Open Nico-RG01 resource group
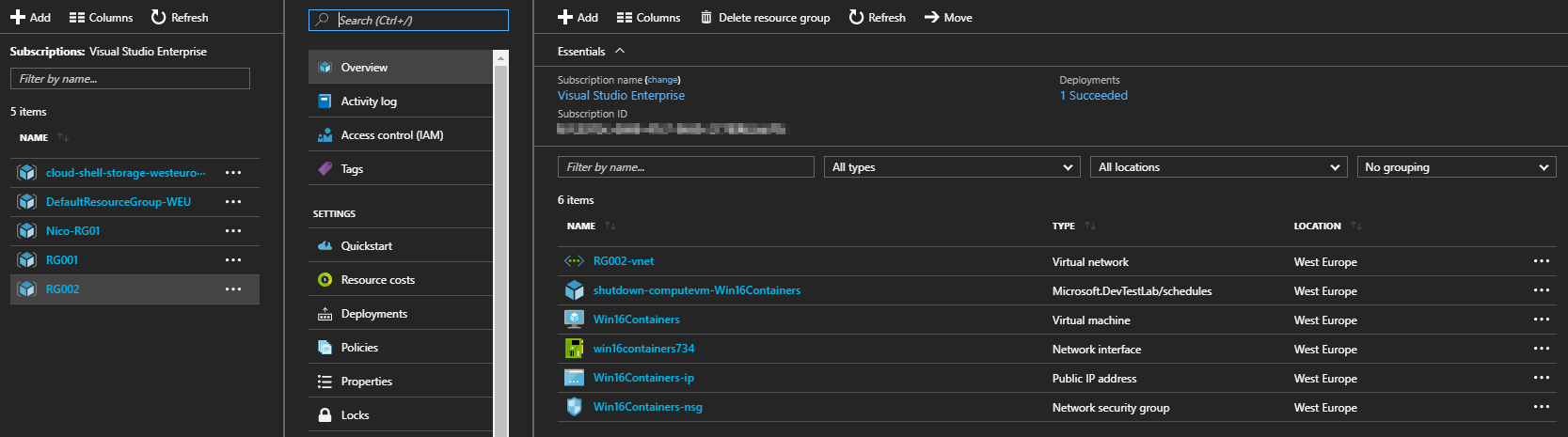This screenshot has height=437, width=1568. [x=72, y=231]
